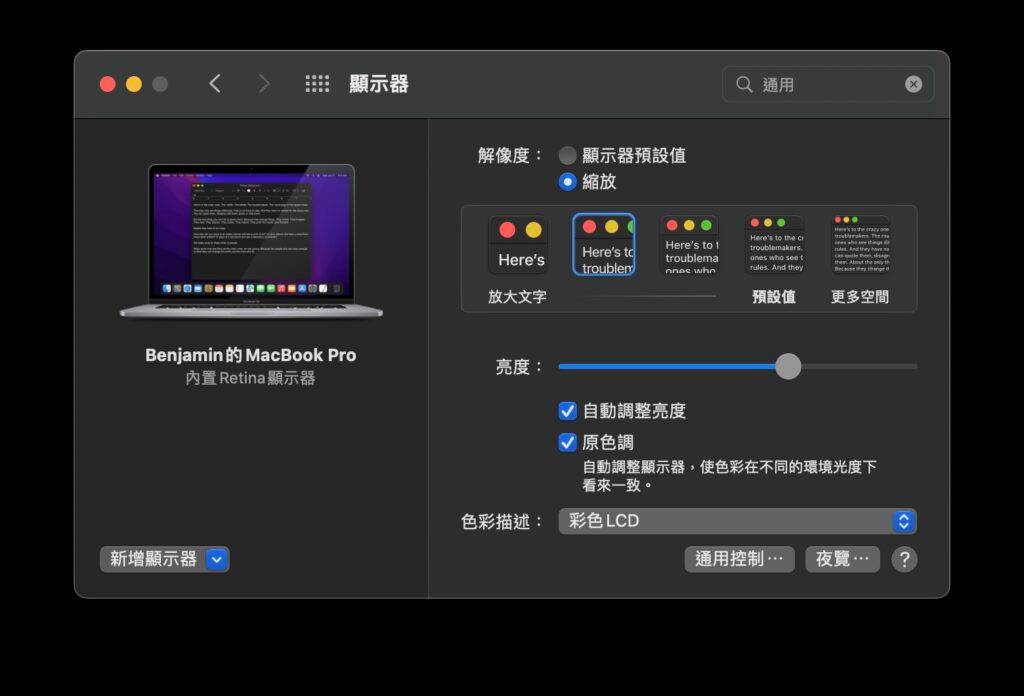Choose the 更多空間 resolution option
1024x696 pixels.
pos(860,243)
